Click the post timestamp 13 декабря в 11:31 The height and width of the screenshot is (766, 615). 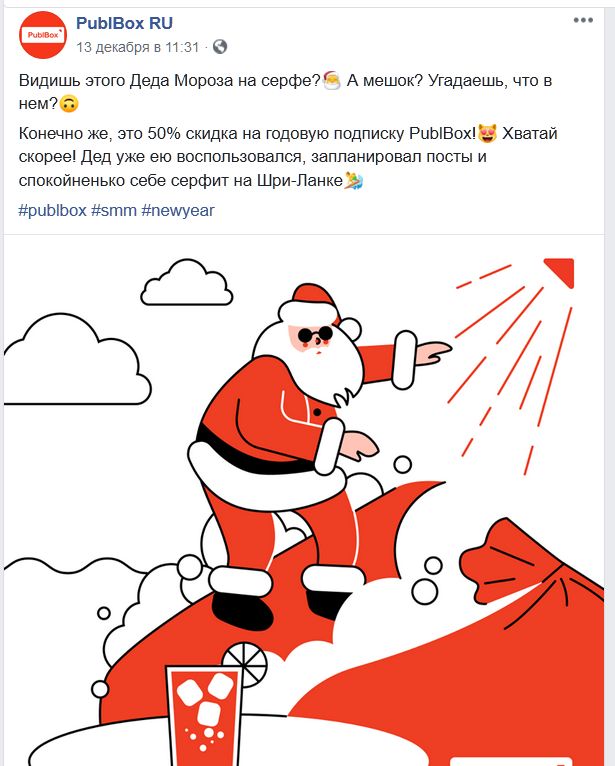[138, 47]
